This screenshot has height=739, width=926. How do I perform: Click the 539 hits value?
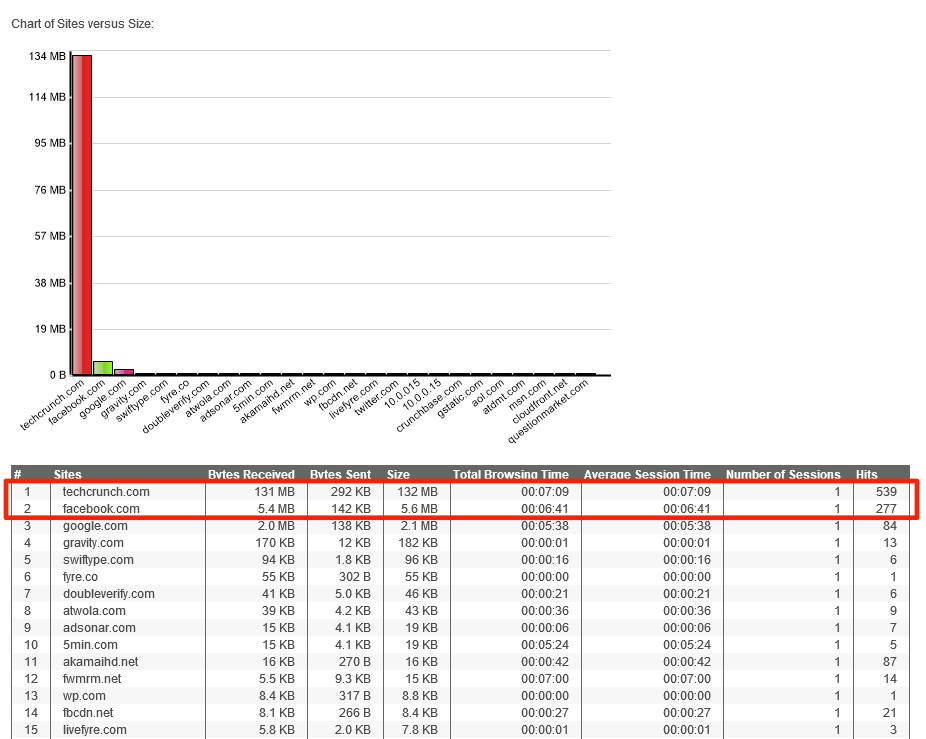886,491
